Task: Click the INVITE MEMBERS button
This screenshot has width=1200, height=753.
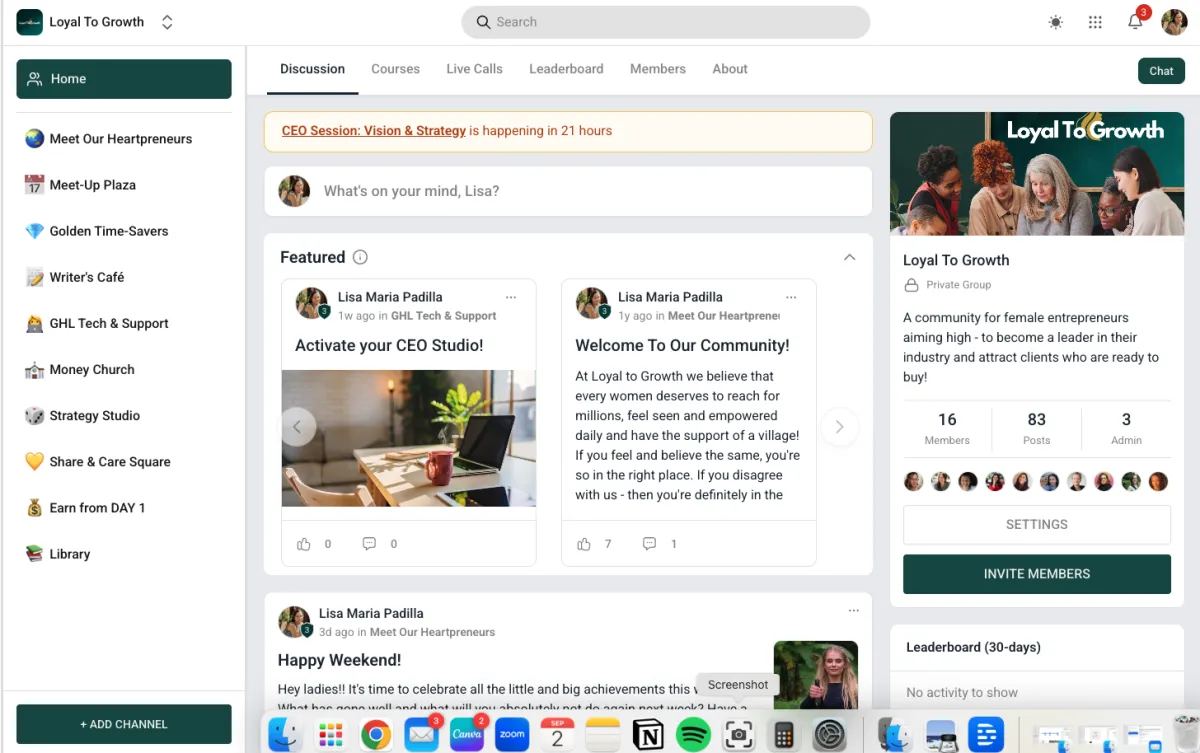Action: 1037,574
